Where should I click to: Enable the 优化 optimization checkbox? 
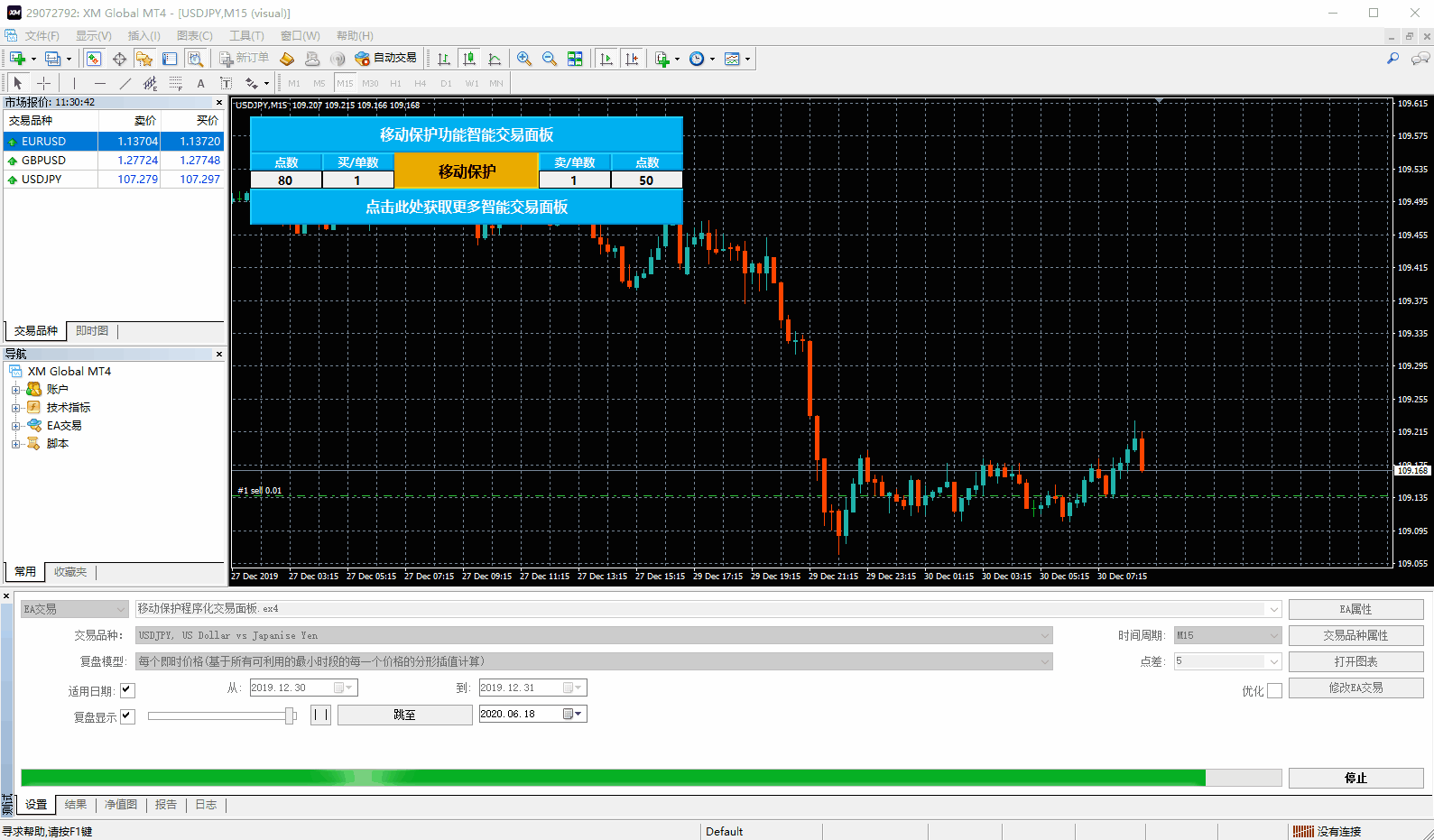[x=1274, y=690]
